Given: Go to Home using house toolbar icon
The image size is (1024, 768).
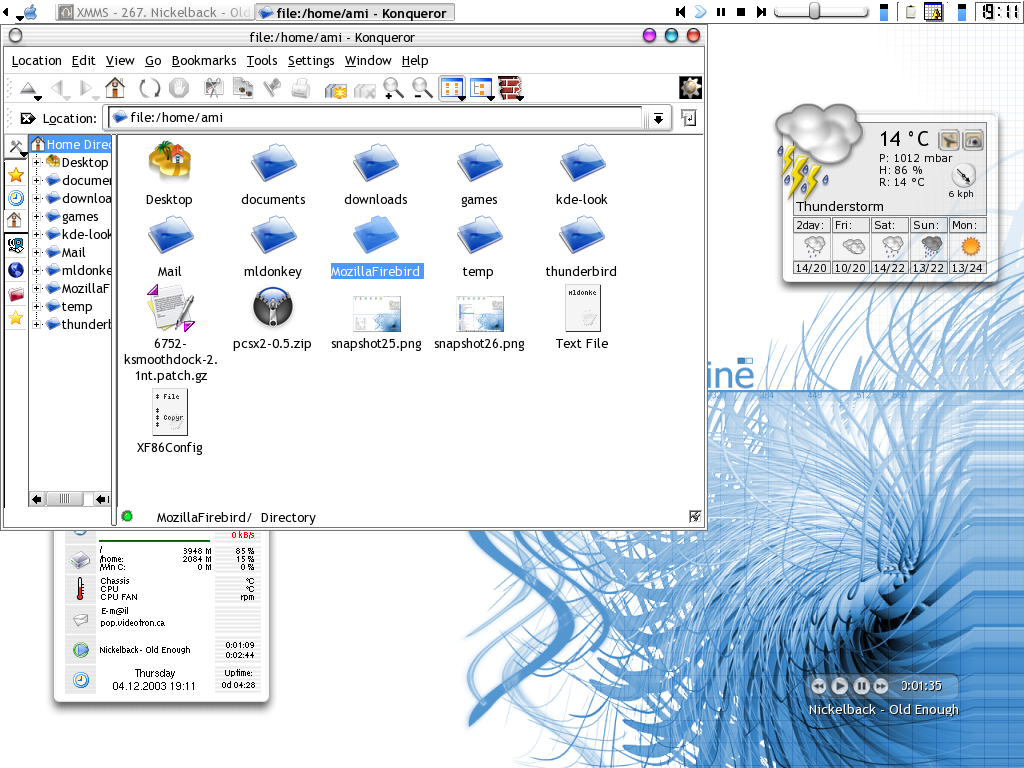Looking at the screenshot, I should point(115,88).
